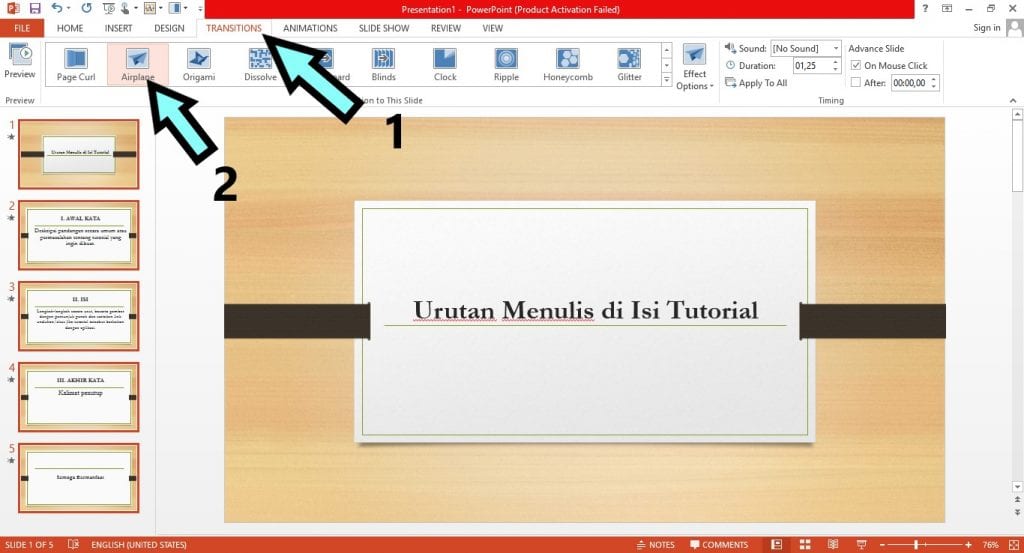Image resolution: width=1024 pixels, height=553 pixels.
Task: Select slide 3 thumbnail titled II. ISI
Action: pos(78,315)
